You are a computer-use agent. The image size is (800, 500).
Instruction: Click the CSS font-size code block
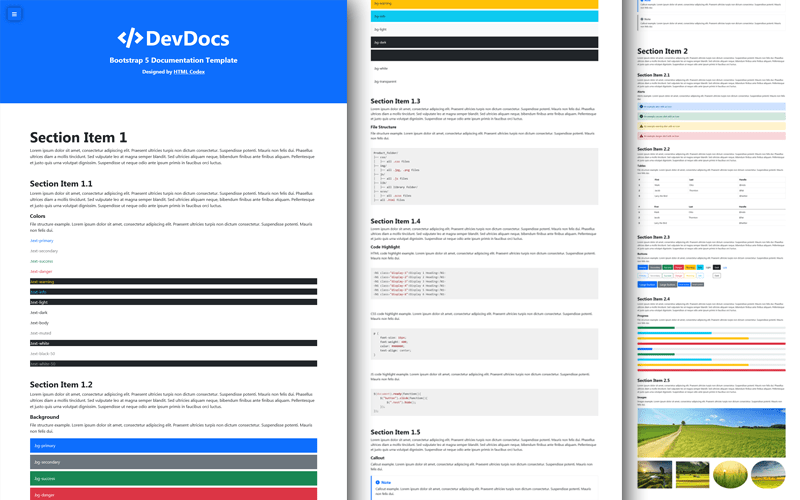pos(484,344)
